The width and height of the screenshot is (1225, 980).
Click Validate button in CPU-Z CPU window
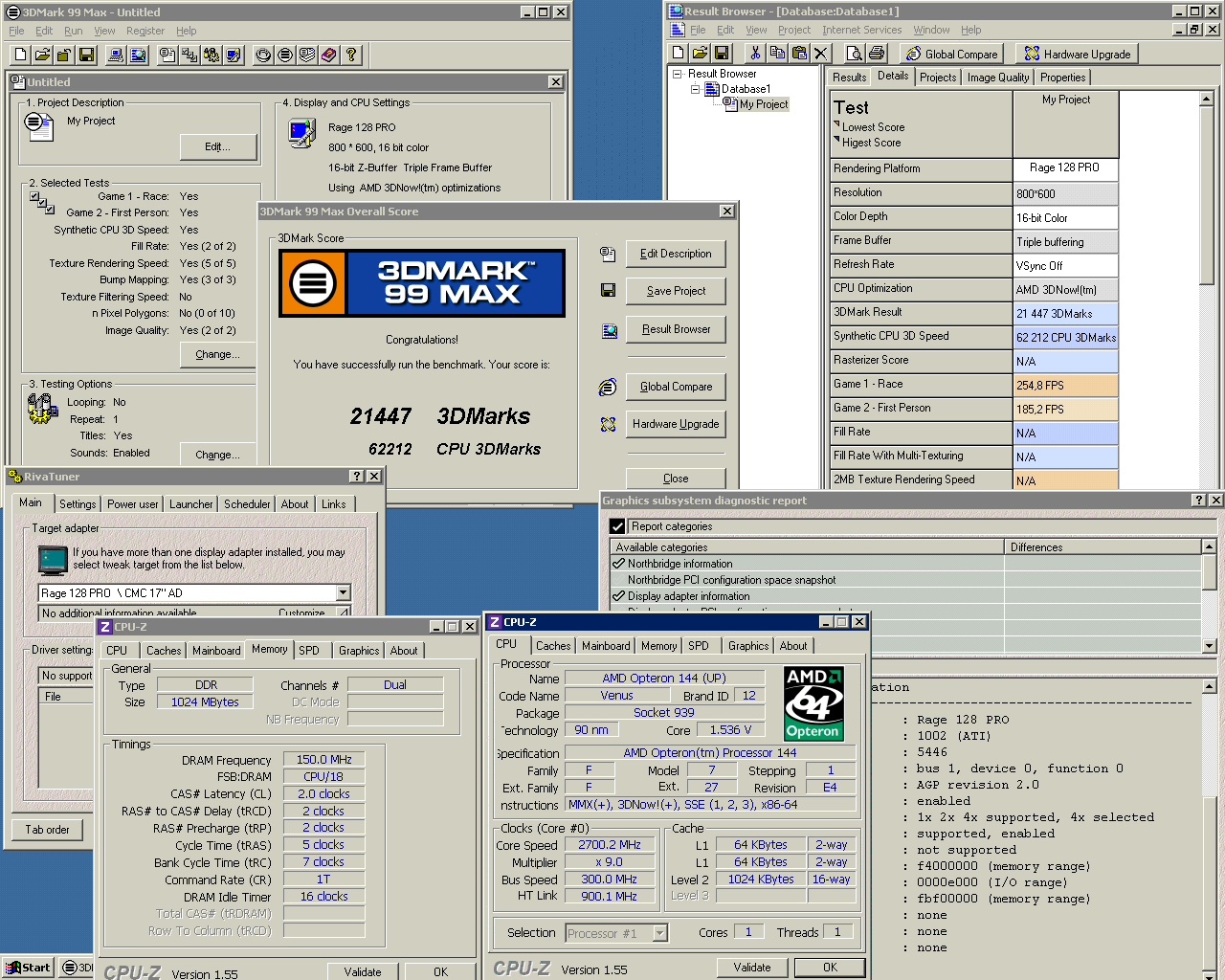click(x=752, y=968)
